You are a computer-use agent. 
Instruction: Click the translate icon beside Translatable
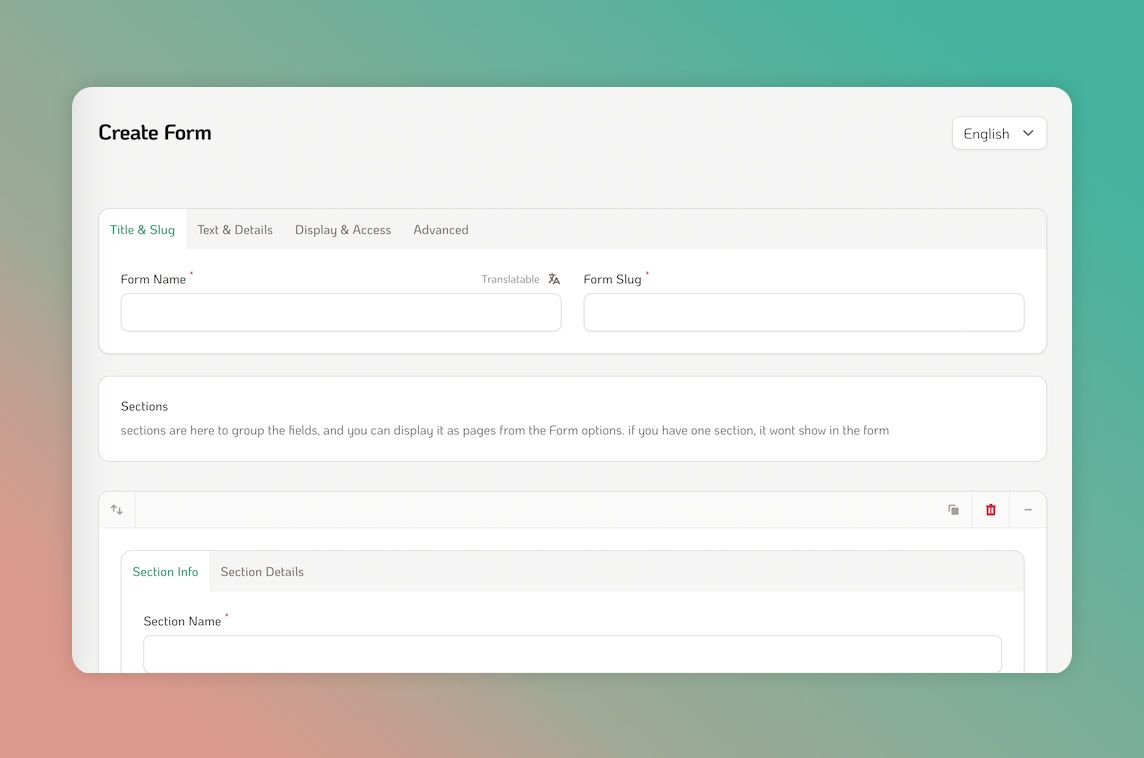[x=554, y=279]
